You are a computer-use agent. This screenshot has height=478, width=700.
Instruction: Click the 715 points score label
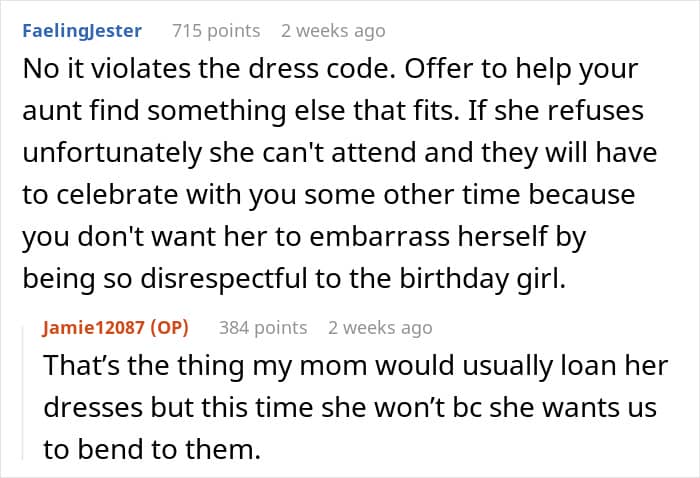point(216,31)
